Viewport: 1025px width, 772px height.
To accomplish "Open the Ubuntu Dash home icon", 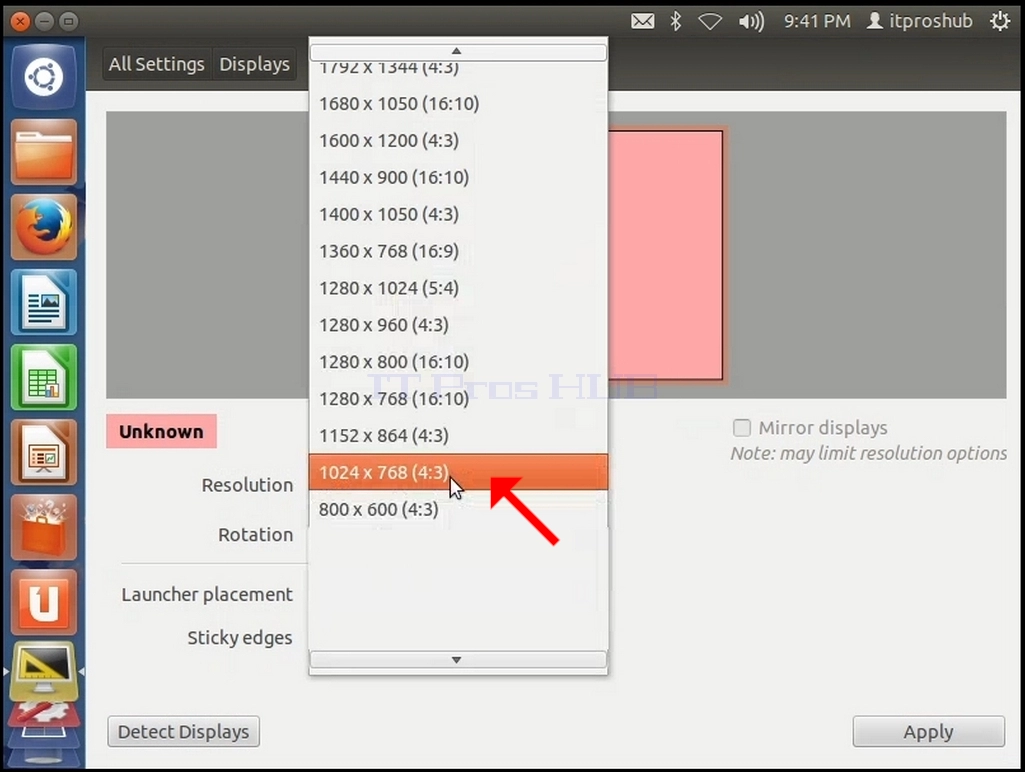I will pos(44,77).
